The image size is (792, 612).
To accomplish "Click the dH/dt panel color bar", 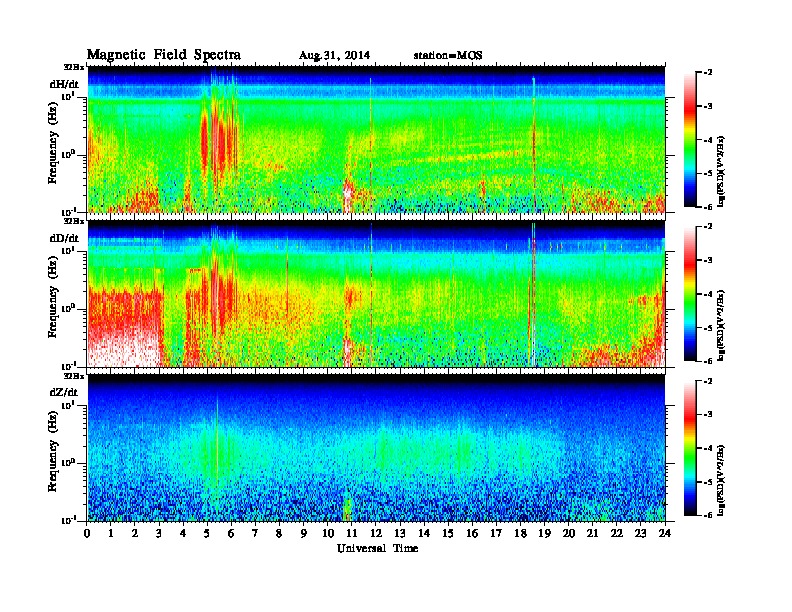I will (689, 140).
